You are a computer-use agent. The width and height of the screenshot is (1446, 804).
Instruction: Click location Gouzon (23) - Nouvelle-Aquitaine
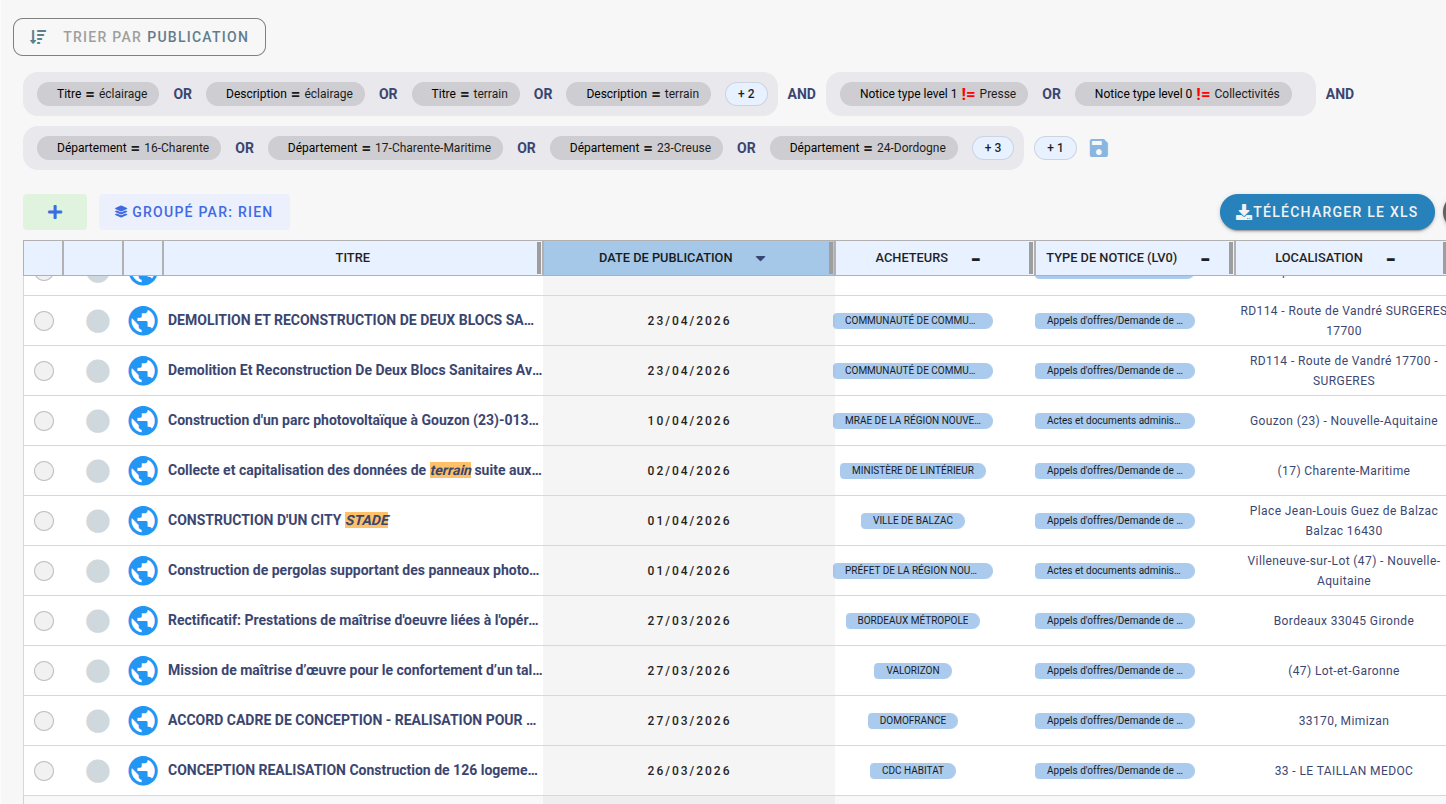click(1343, 420)
